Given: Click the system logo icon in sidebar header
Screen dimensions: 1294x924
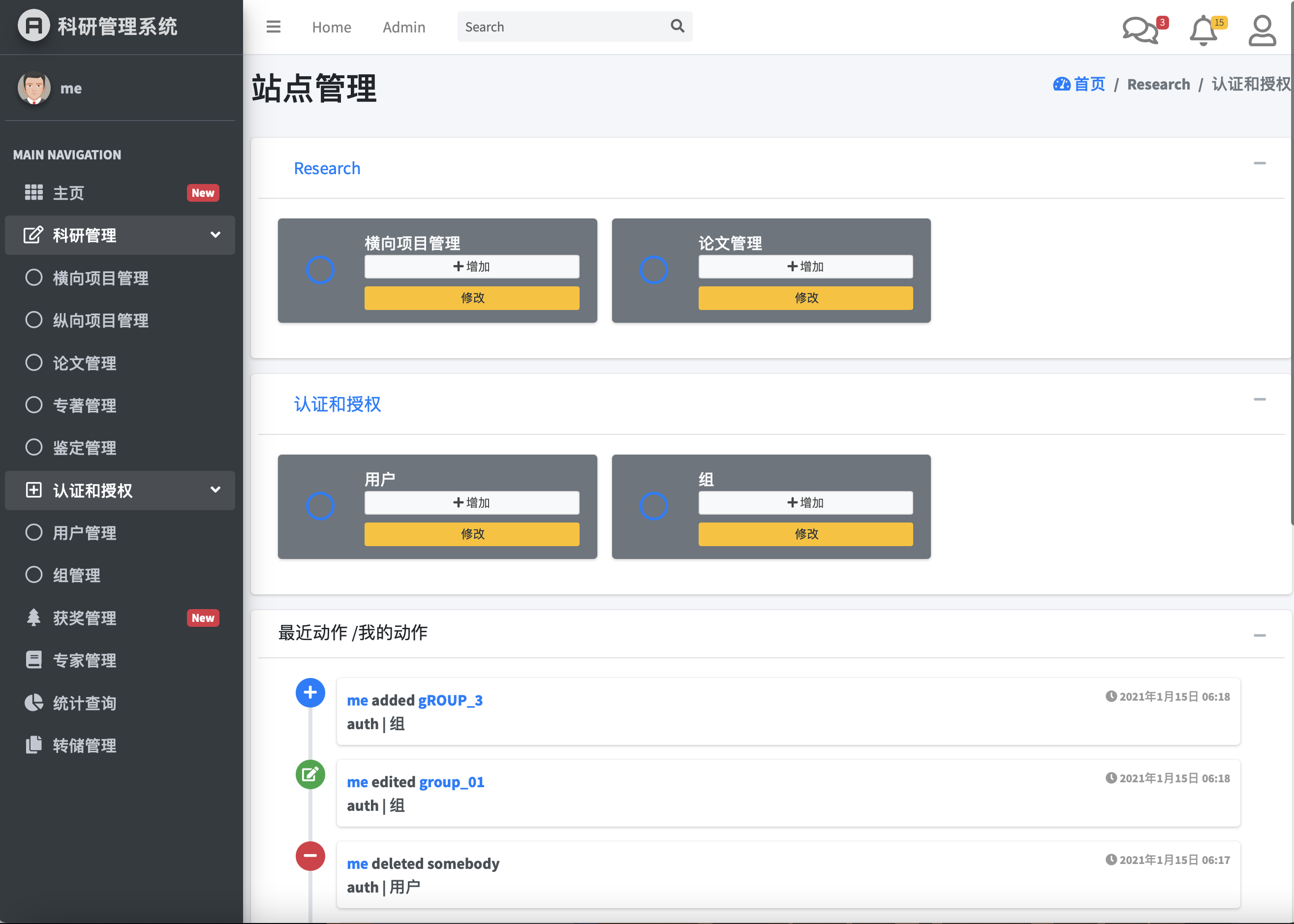Looking at the screenshot, I should (x=33, y=26).
